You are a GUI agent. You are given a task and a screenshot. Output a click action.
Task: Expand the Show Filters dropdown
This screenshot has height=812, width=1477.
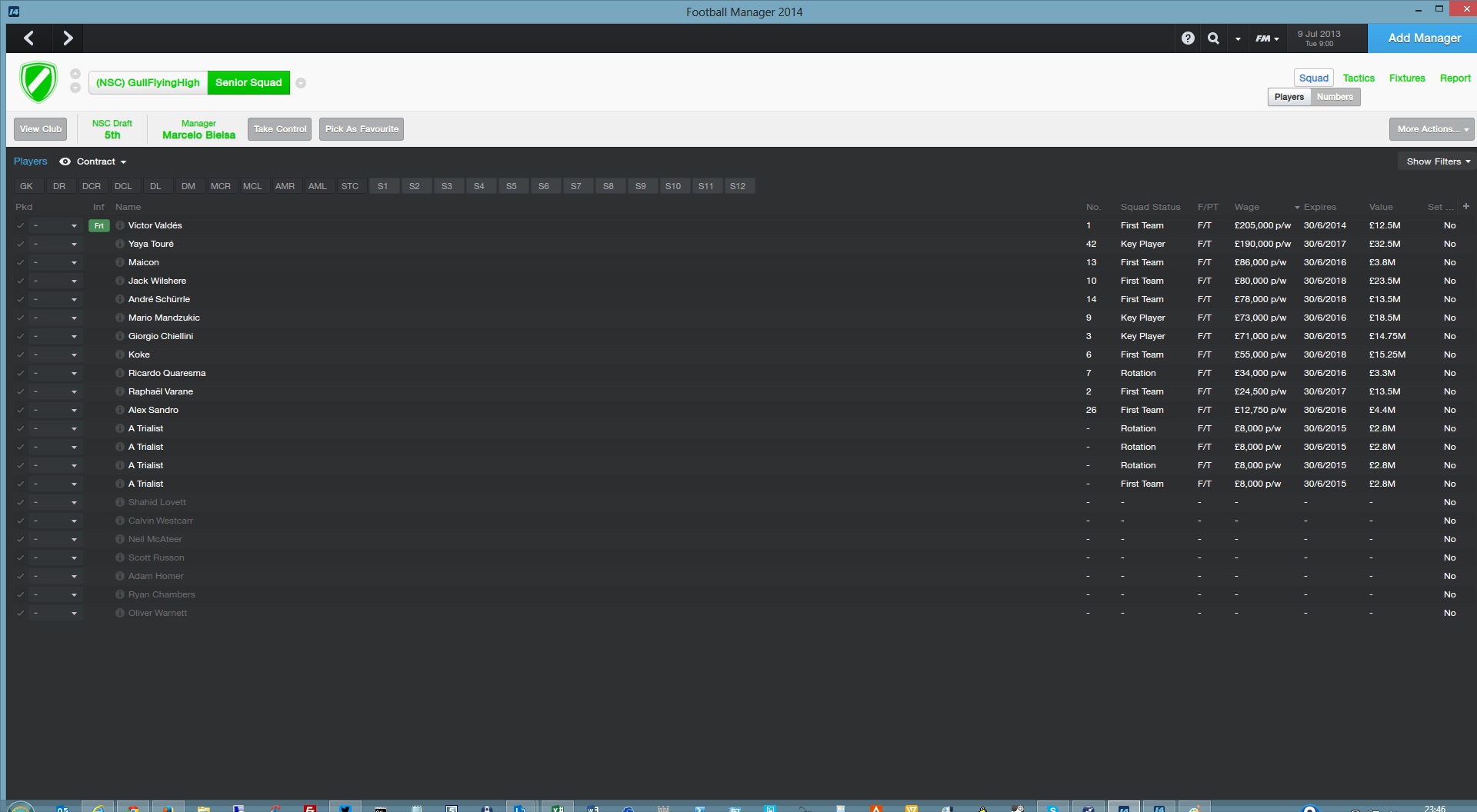tap(1438, 161)
